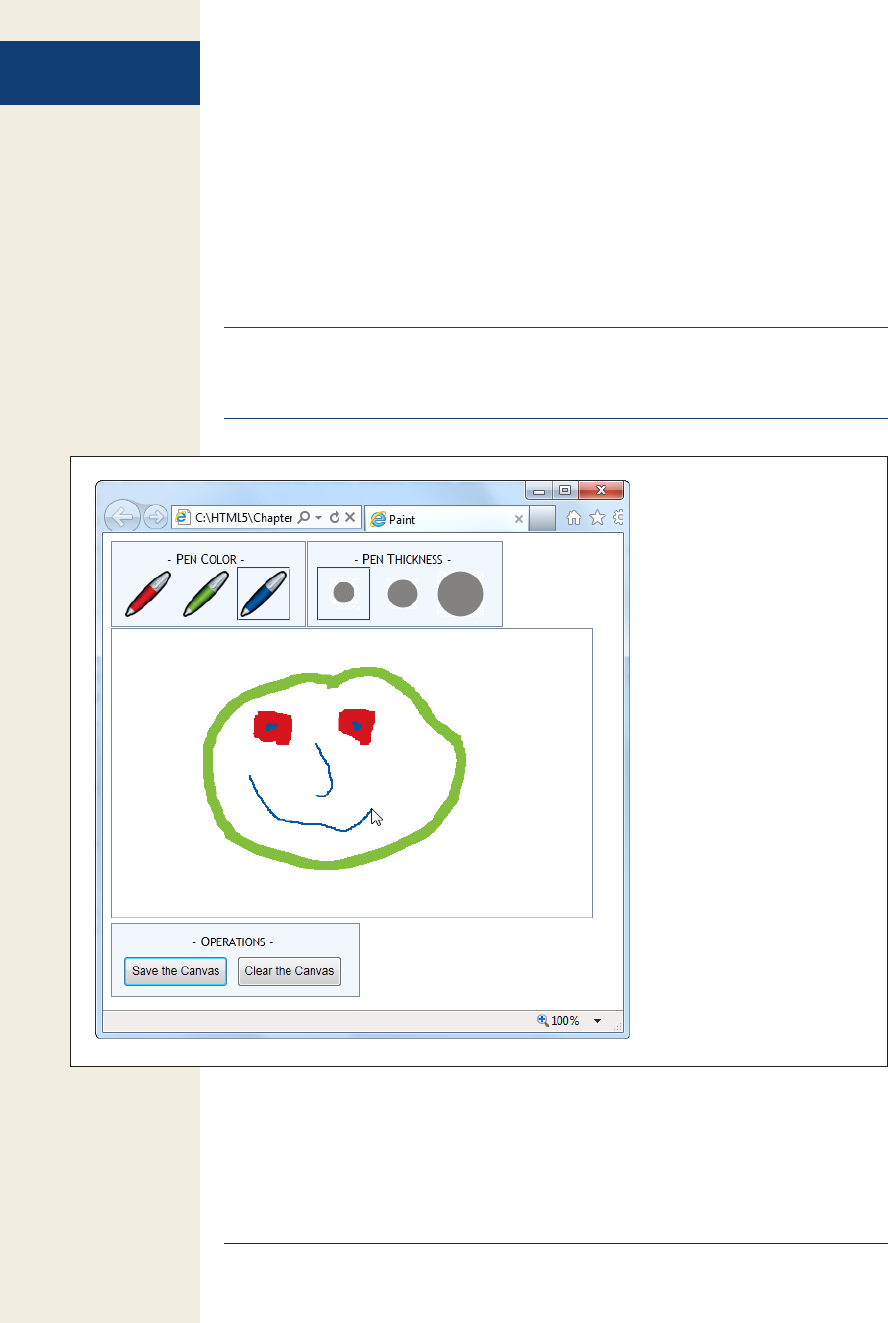This screenshot has height=1323, width=888.
Task: Stop loading with the X icon in address bar
Action: click(x=350, y=518)
